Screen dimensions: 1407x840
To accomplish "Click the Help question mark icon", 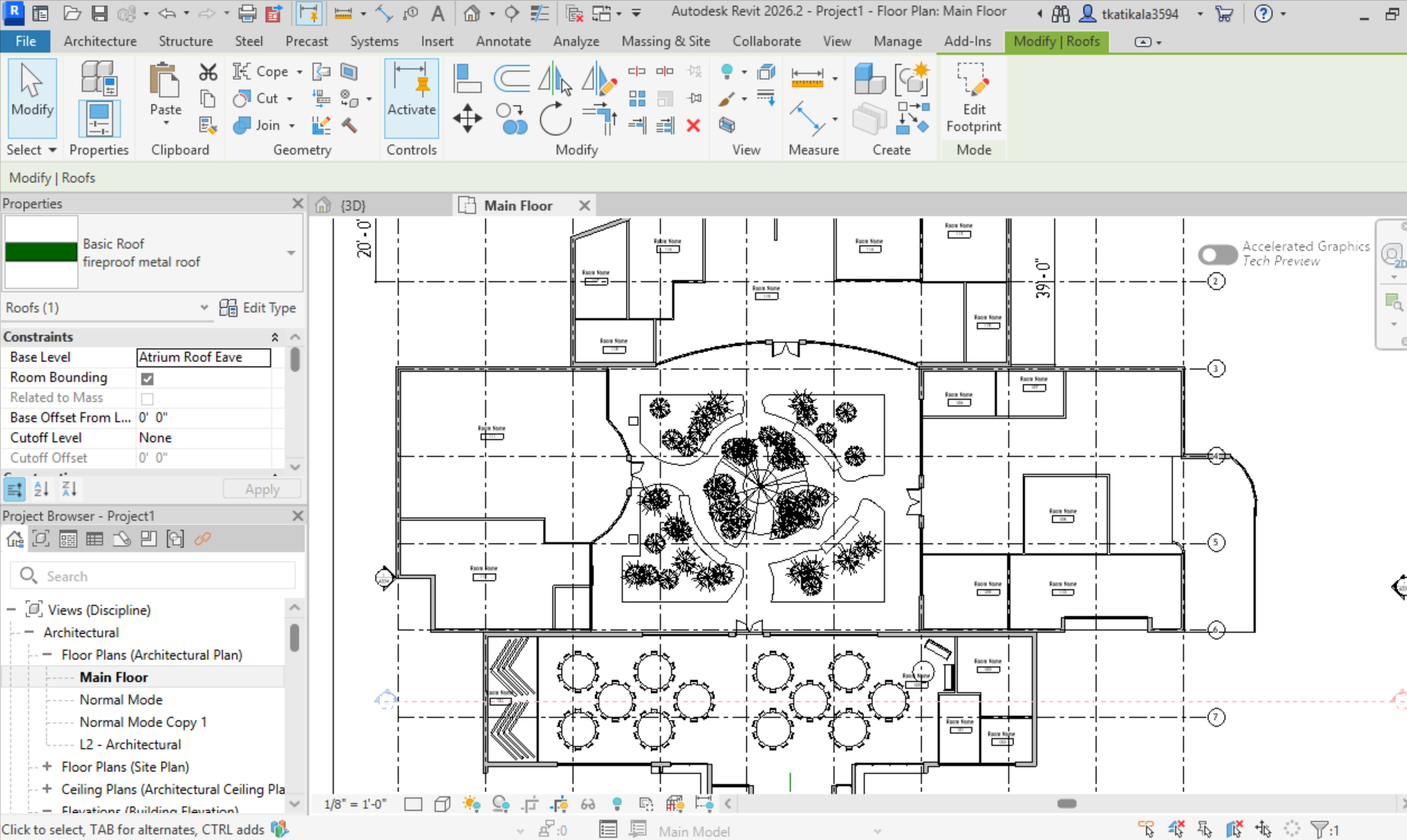I will pyautogui.click(x=1263, y=13).
